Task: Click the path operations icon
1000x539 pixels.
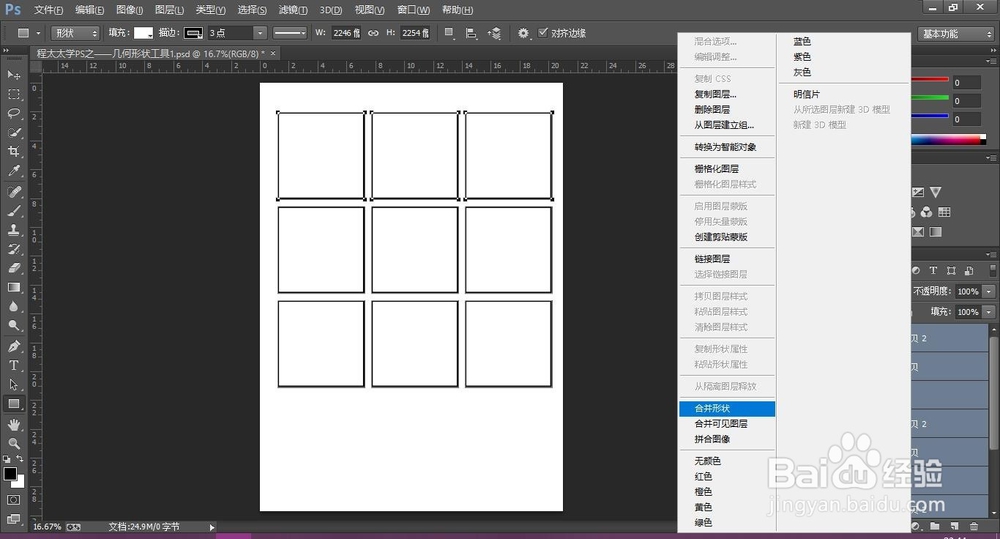Action: [449, 33]
